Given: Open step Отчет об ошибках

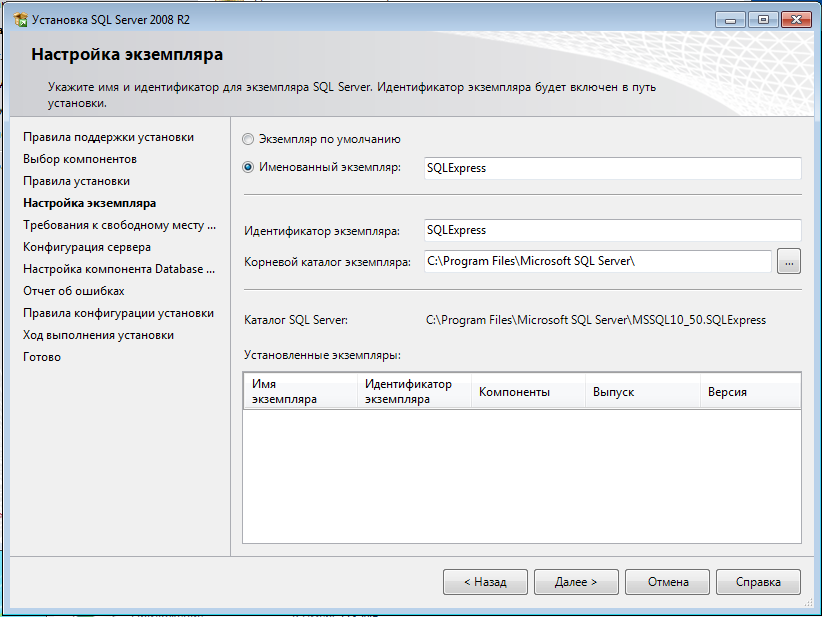Looking at the screenshot, I should click(74, 291).
